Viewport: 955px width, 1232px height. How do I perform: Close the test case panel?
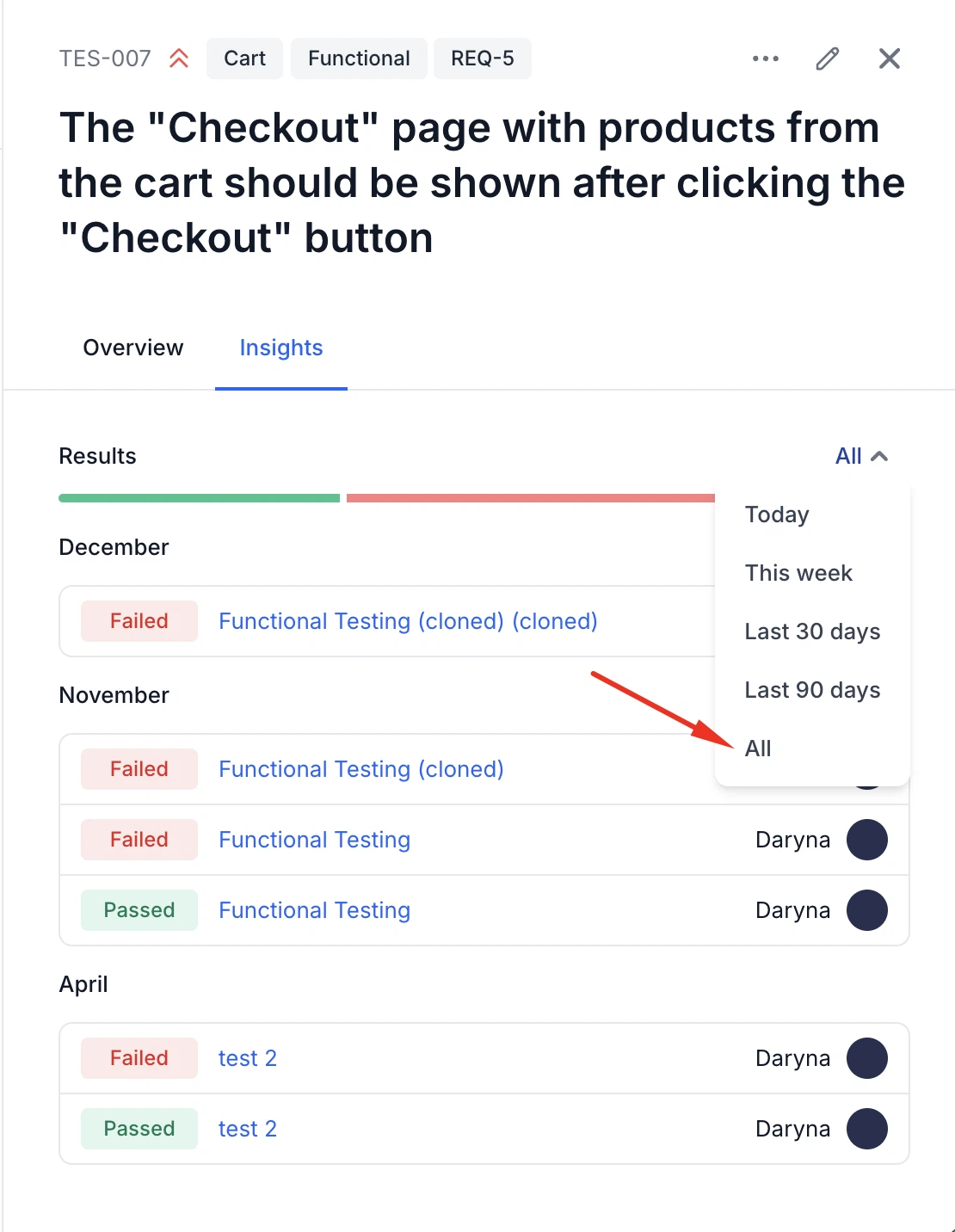[889, 59]
